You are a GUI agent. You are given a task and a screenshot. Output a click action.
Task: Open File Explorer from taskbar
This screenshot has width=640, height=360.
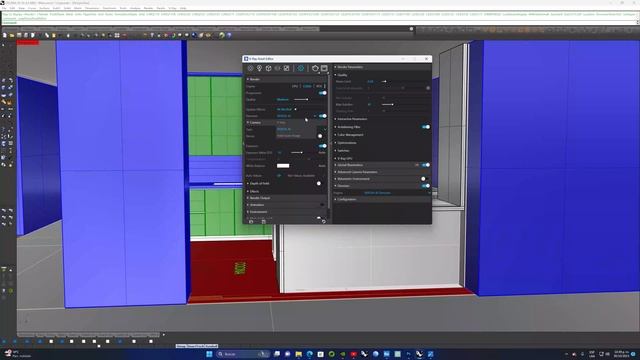tap(299, 354)
